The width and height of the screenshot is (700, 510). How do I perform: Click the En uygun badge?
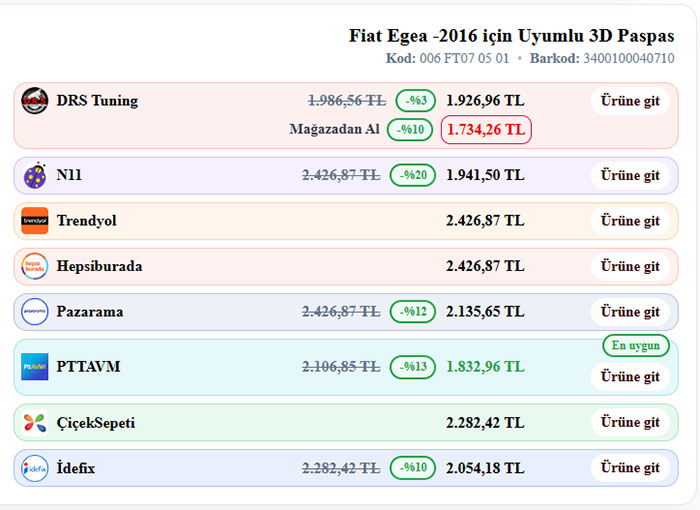(x=635, y=345)
